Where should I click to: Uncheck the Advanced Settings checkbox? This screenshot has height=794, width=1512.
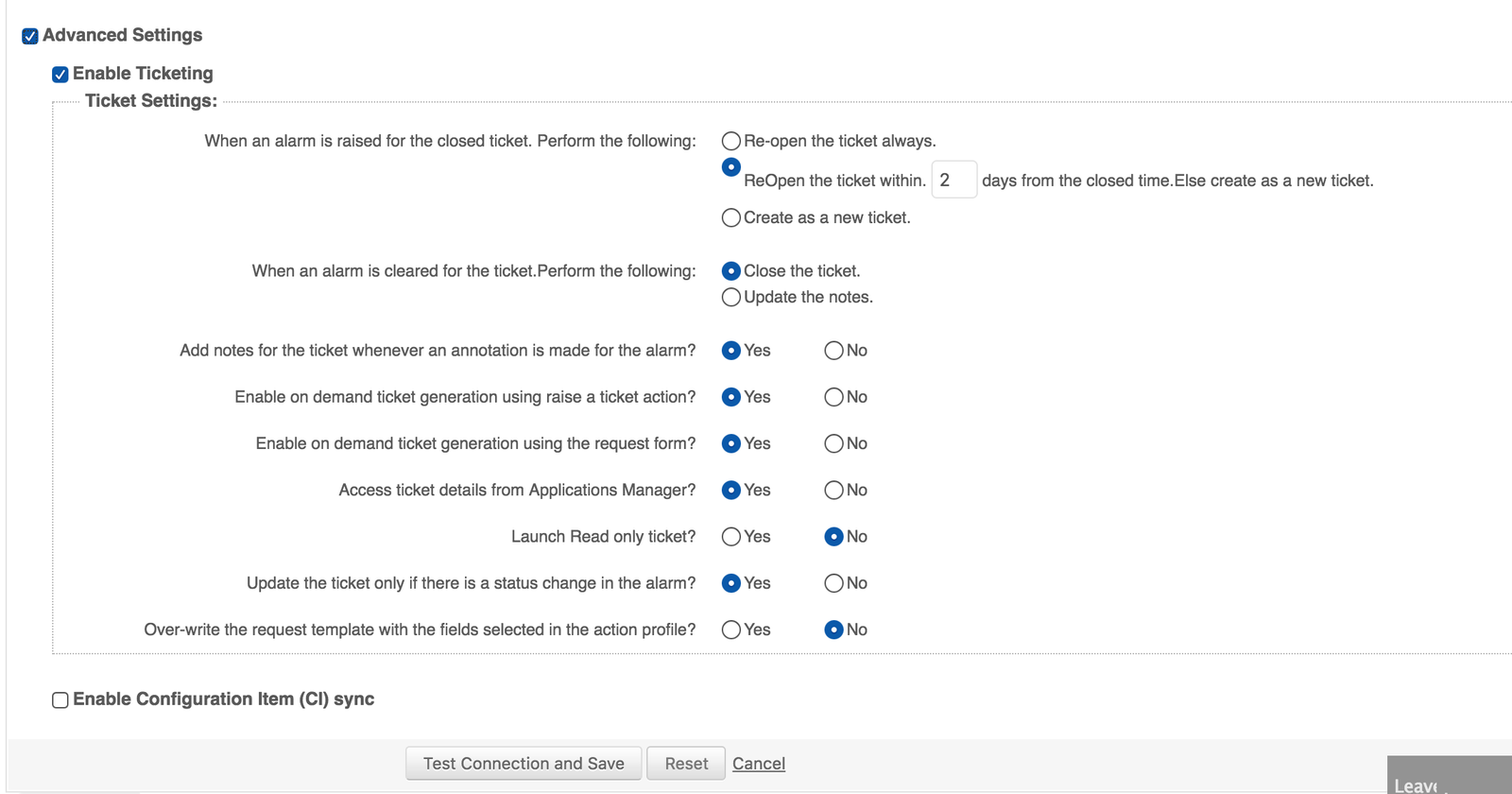click(x=30, y=36)
